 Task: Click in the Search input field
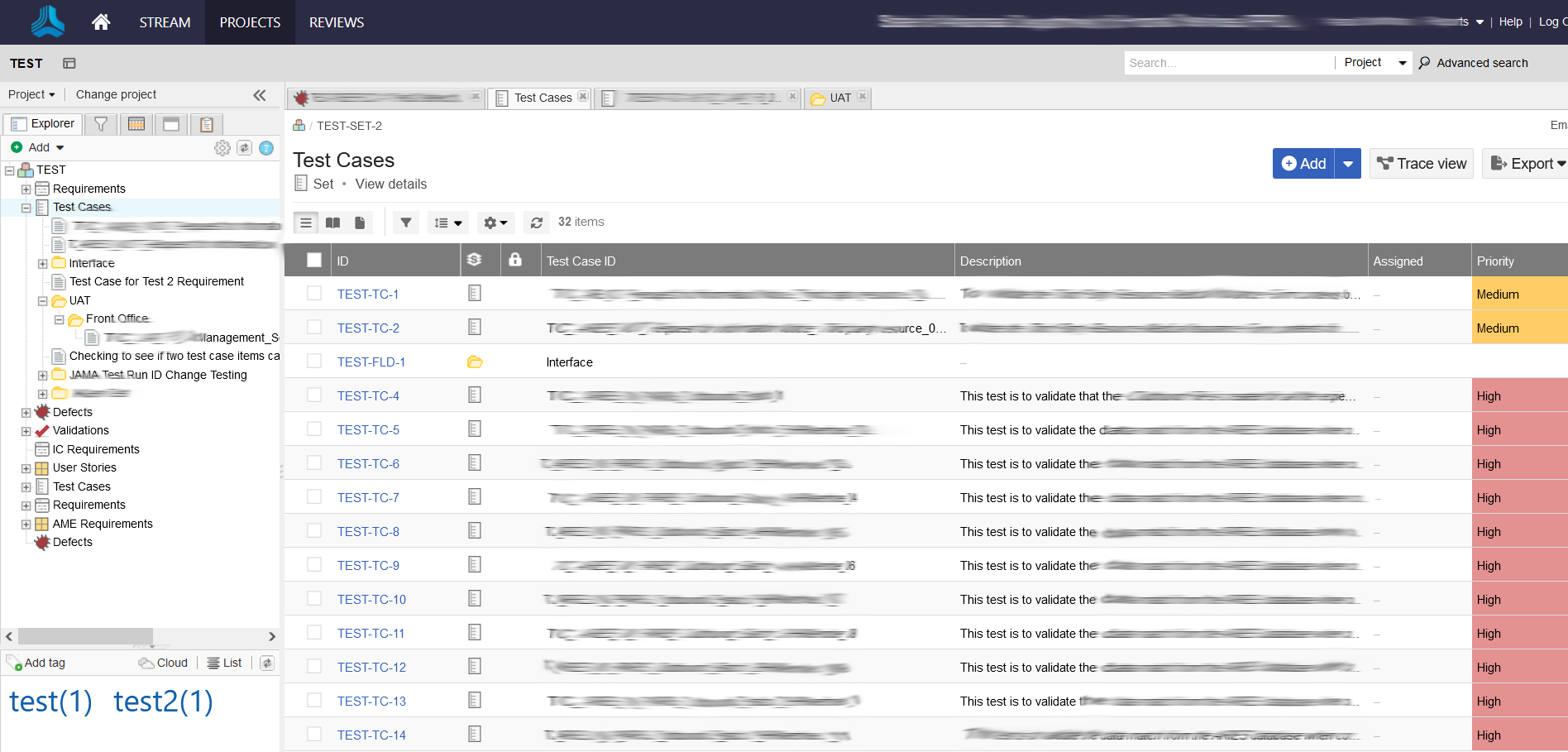[1228, 63]
